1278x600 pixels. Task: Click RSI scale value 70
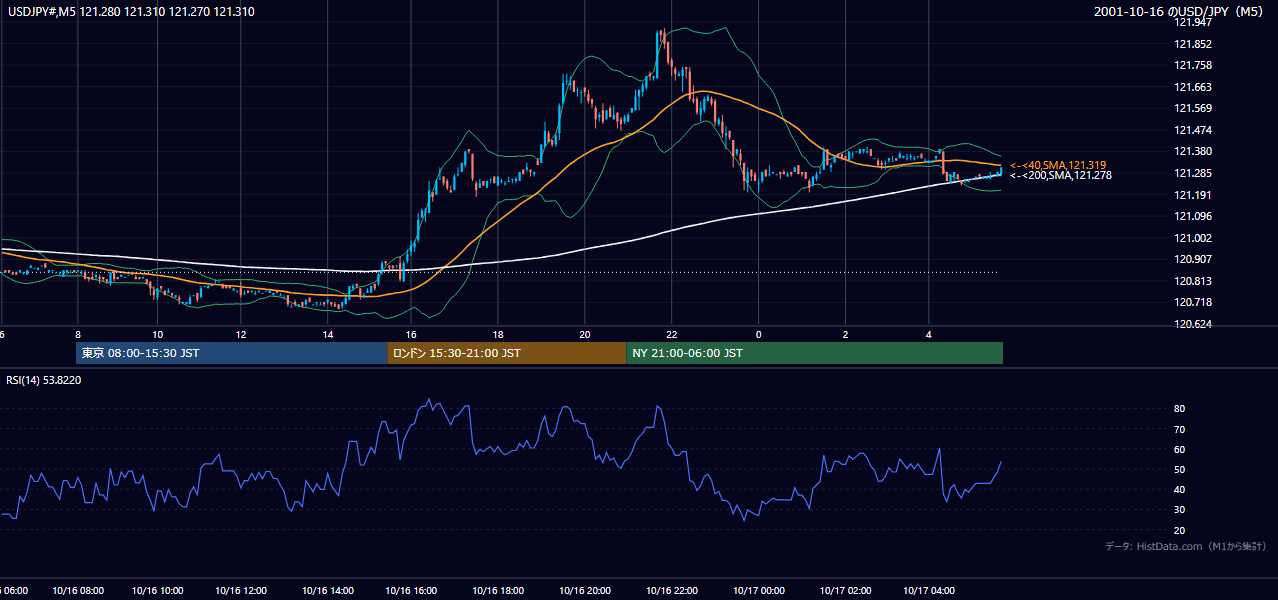1179,429
